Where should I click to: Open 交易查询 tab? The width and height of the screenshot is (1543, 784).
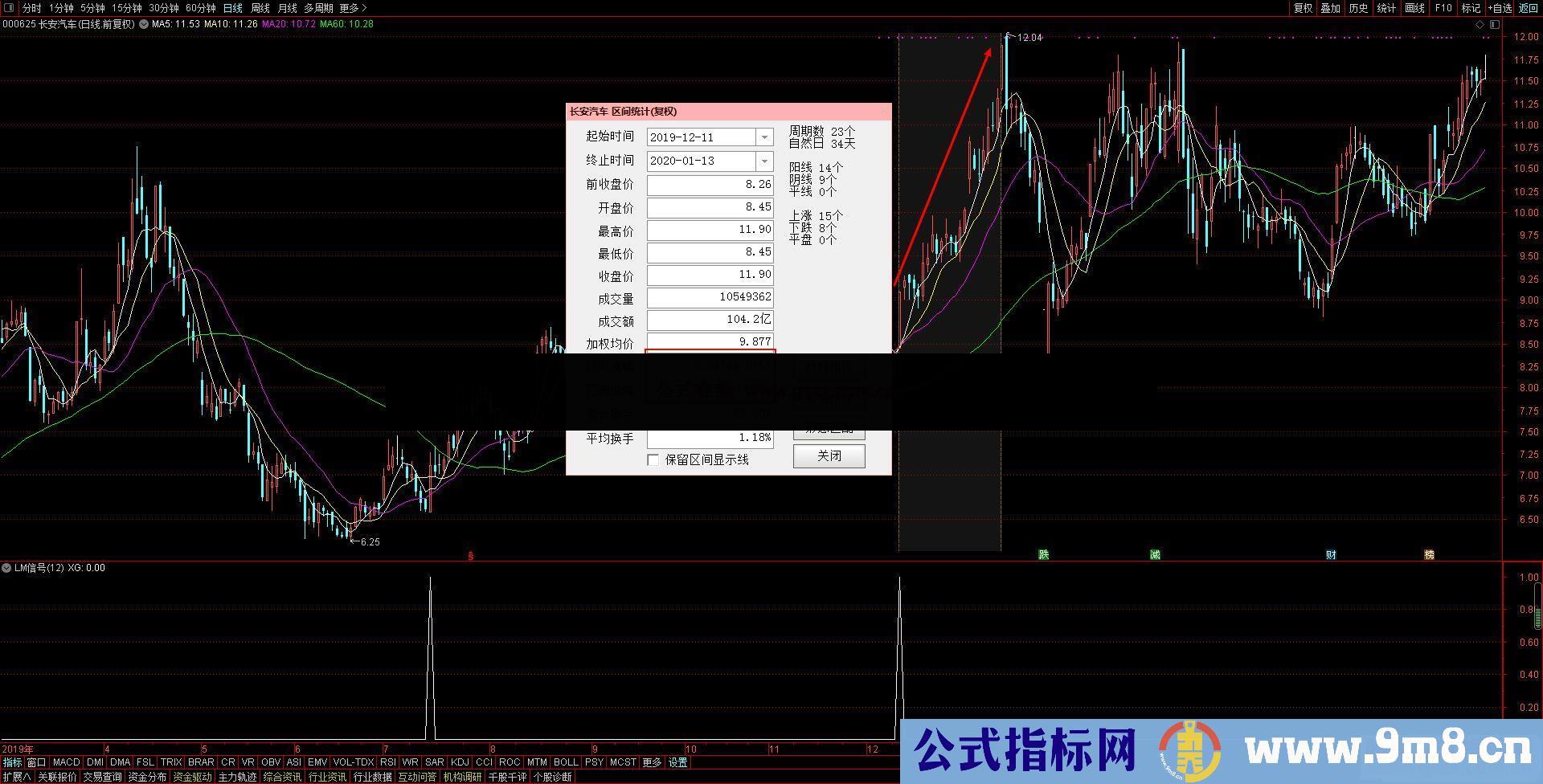(102, 777)
